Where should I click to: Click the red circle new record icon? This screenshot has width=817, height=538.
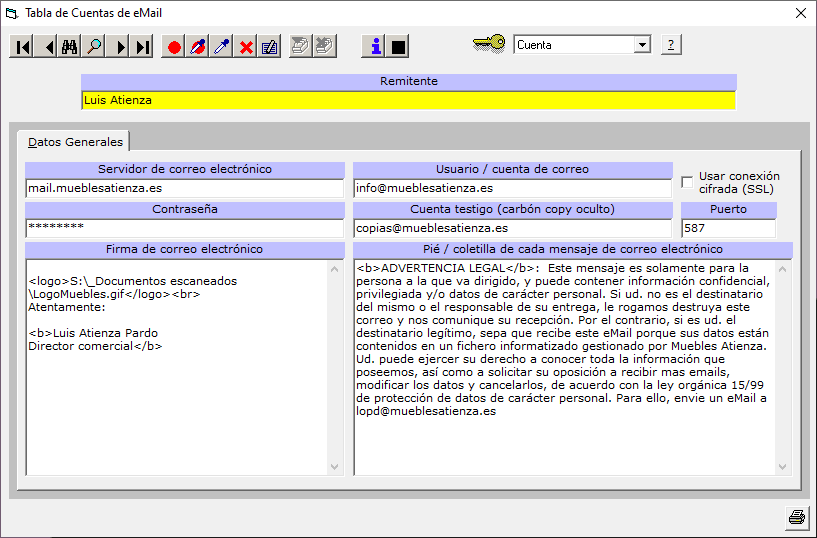(174, 46)
